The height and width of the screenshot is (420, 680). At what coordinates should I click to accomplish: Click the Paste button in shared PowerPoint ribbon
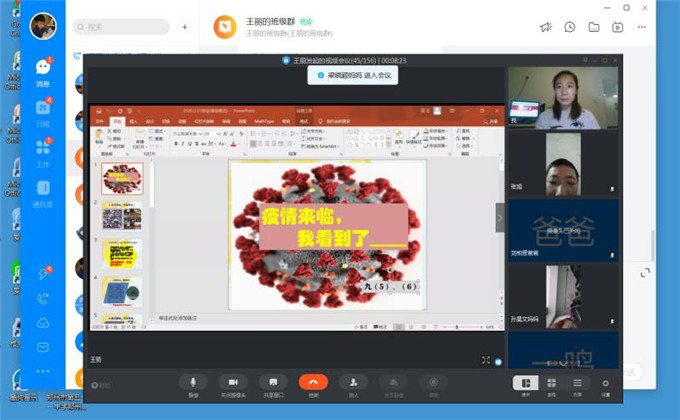[99, 137]
